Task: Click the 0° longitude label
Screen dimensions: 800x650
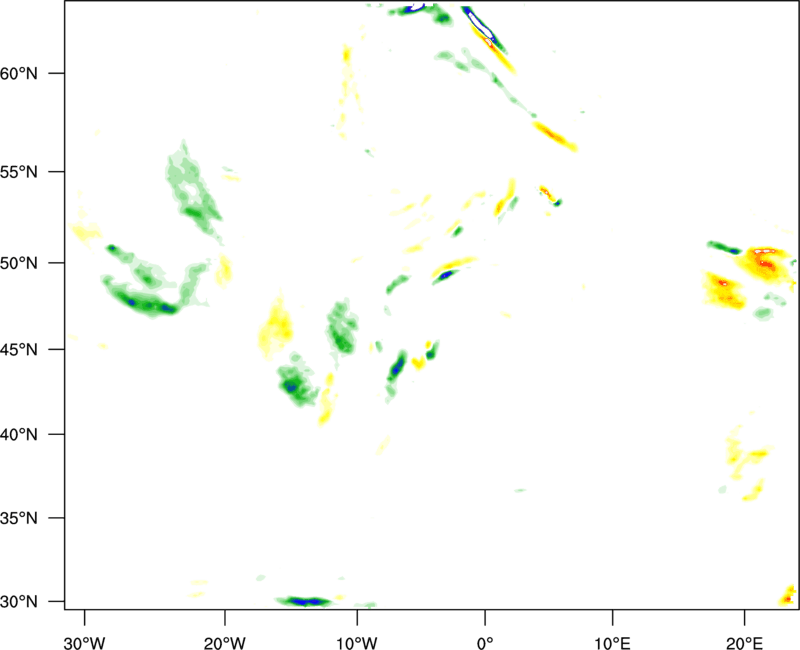Action: click(485, 643)
